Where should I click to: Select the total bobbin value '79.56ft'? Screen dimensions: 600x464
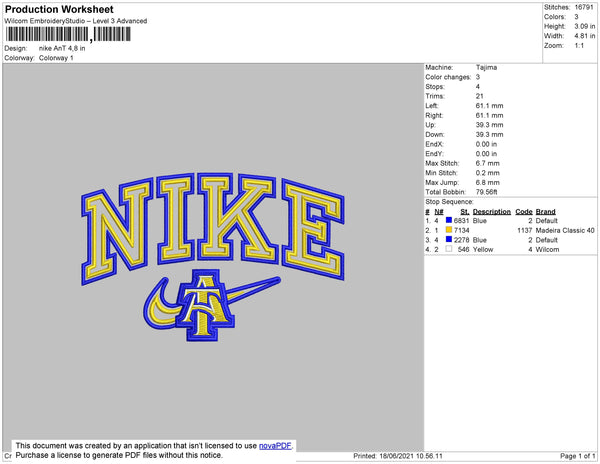486,192
